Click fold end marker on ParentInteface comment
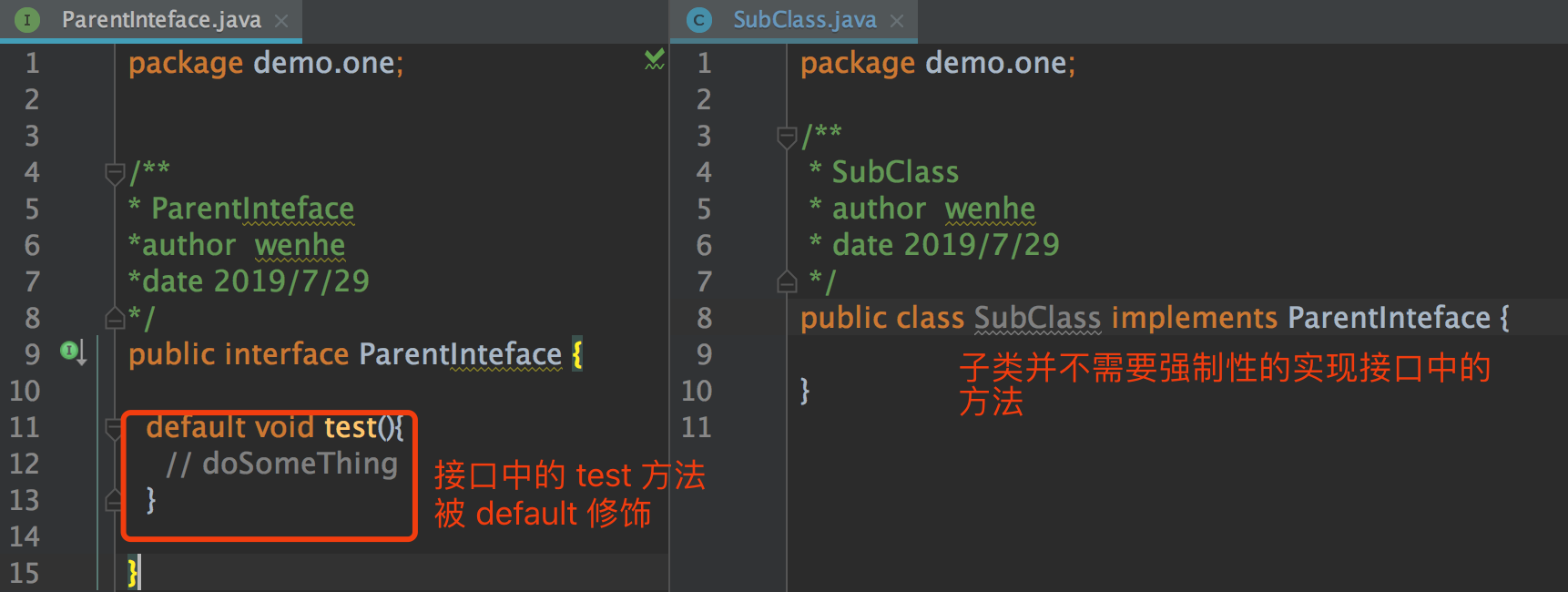The width and height of the screenshot is (1568, 592). tap(115, 318)
